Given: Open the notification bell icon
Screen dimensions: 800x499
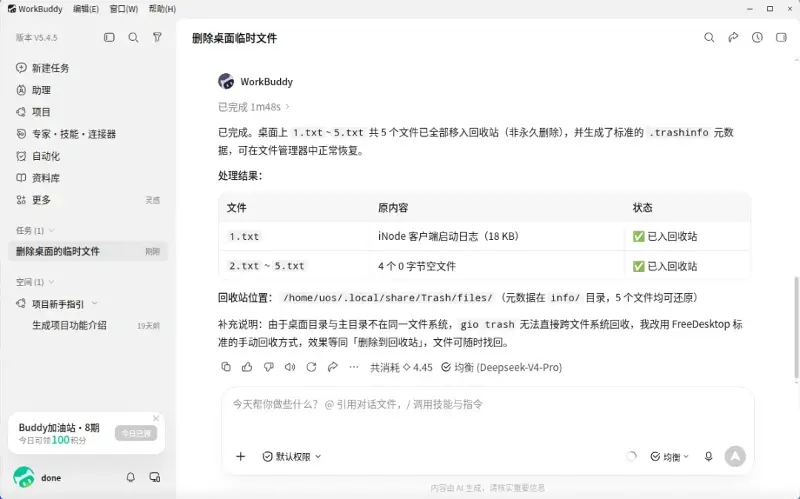Looking at the screenshot, I should tap(131, 477).
